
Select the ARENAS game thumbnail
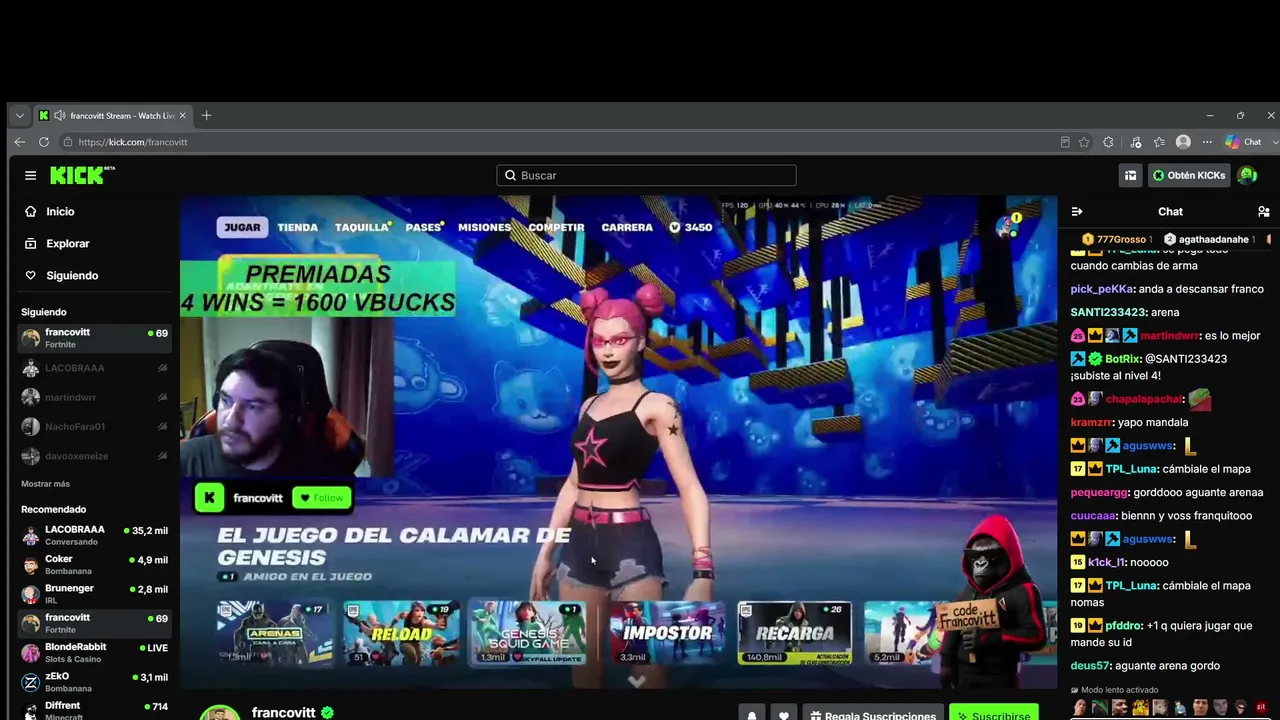pos(273,633)
